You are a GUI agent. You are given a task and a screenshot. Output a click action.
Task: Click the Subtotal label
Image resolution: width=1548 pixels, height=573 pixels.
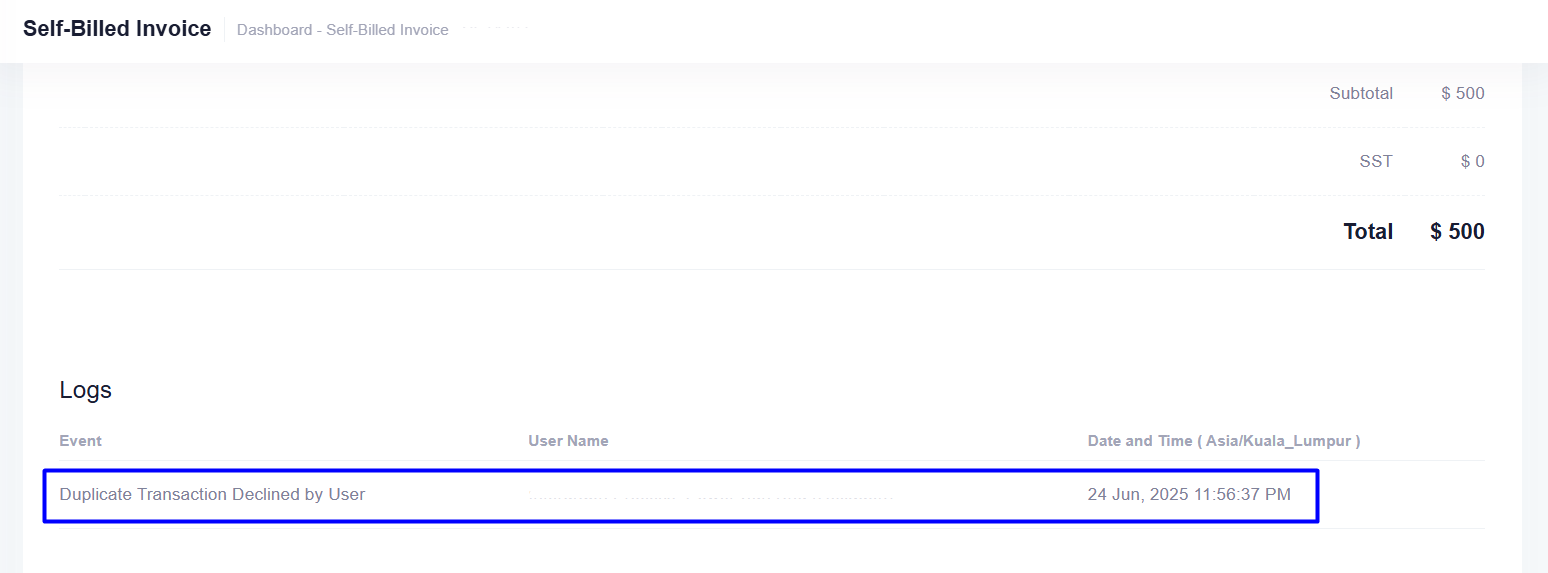[x=1360, y=94]
